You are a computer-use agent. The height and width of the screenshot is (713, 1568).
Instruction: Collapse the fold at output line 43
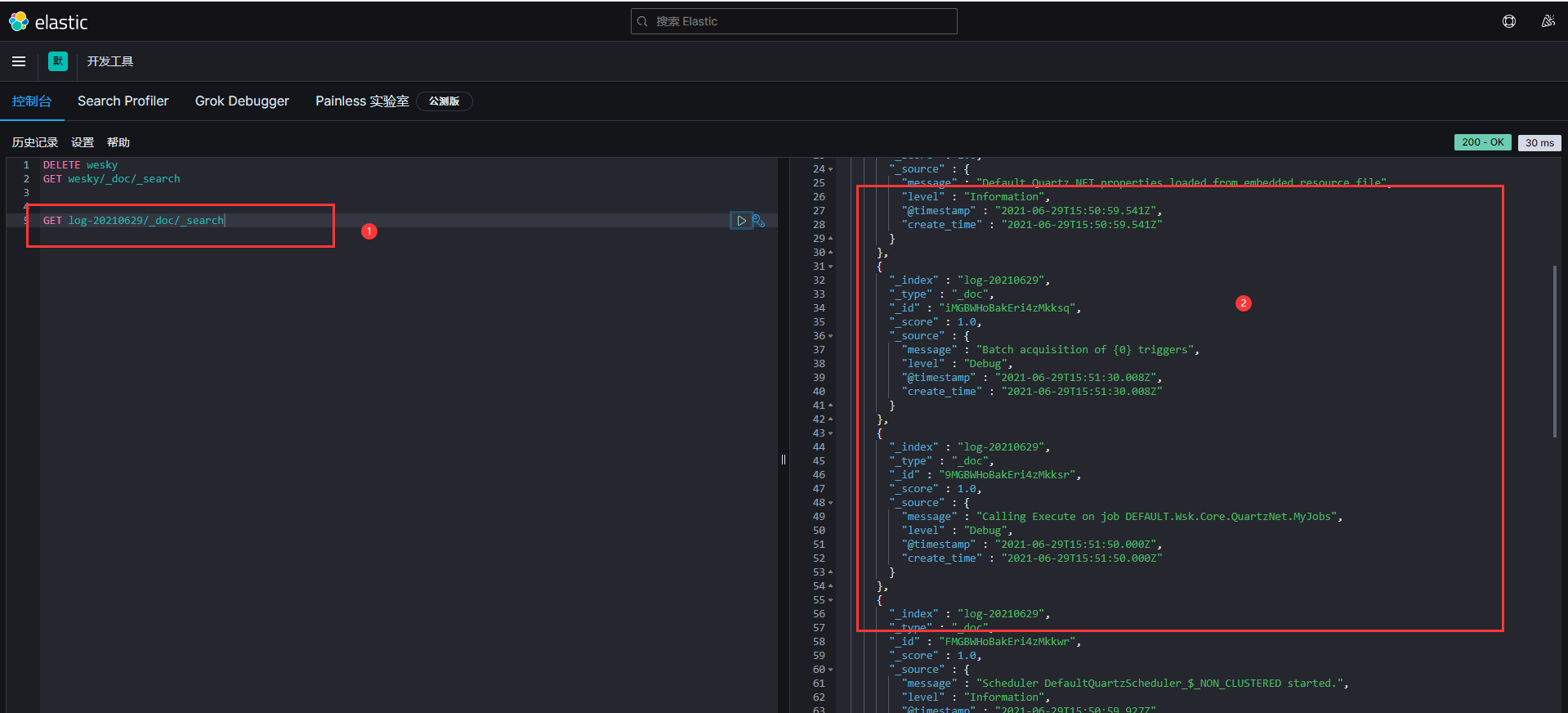point(831,433)
